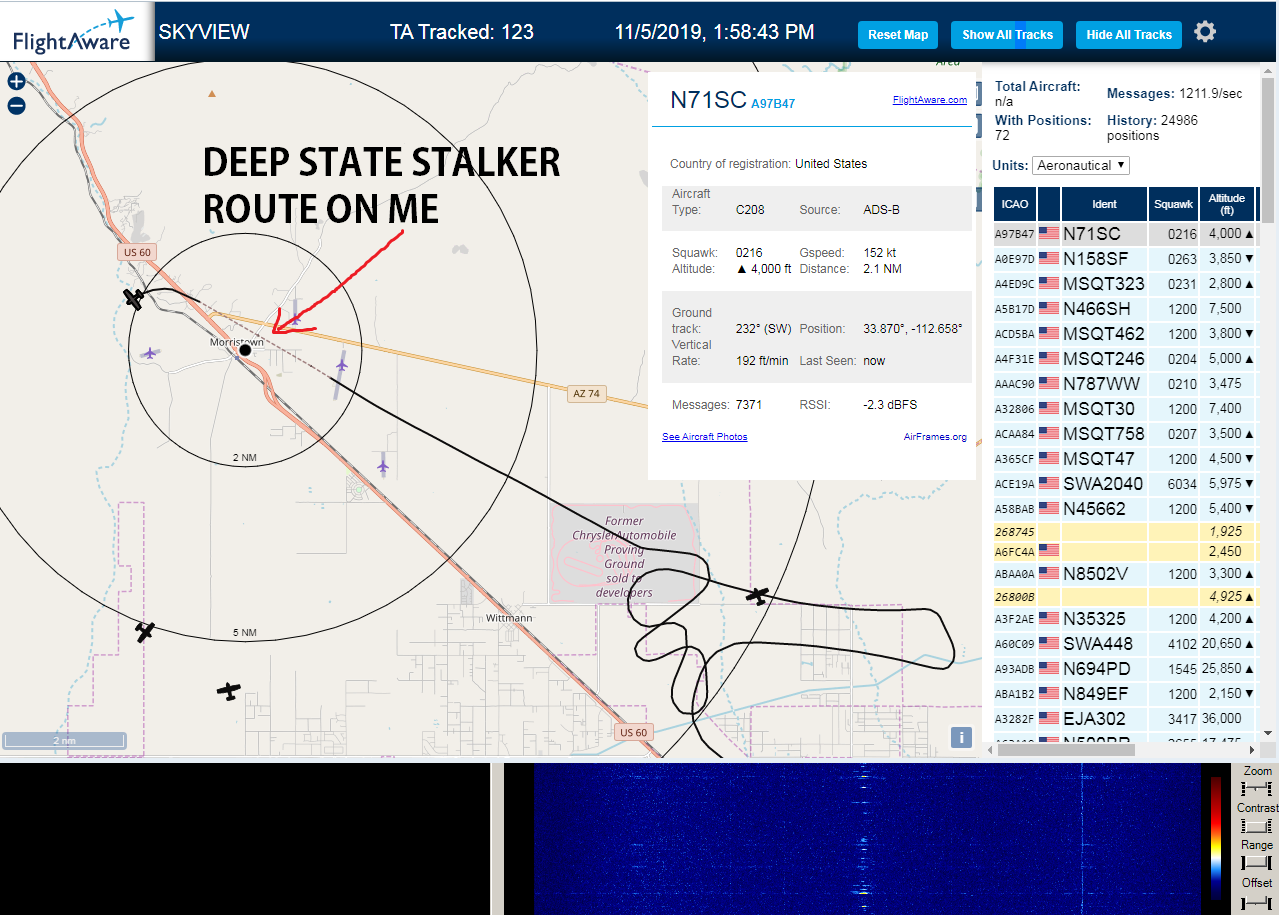Screen dimensions: 1279x915
Task: Click the US flag in the N71SC row
Action: [1049, 234]
